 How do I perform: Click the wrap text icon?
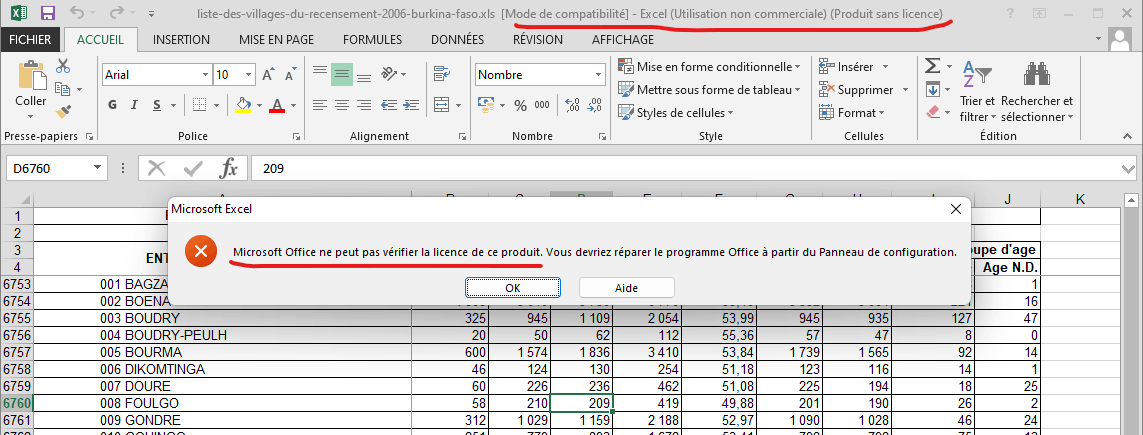441,74
